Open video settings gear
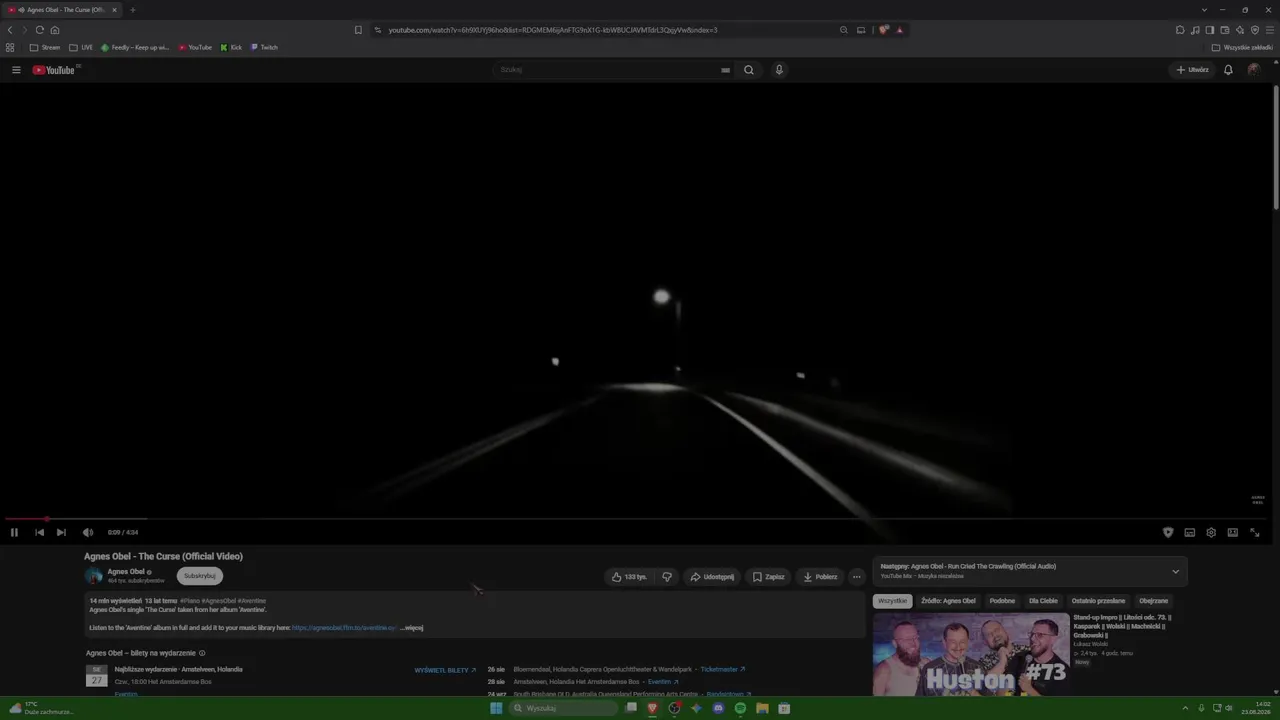1280x720 pixels. 1211,533
